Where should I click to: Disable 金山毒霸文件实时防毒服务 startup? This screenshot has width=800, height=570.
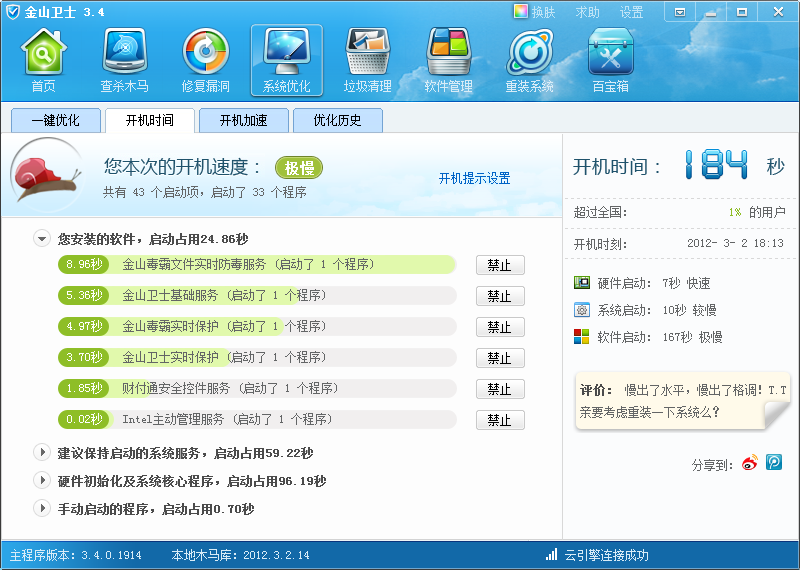[x=500, y=265]
